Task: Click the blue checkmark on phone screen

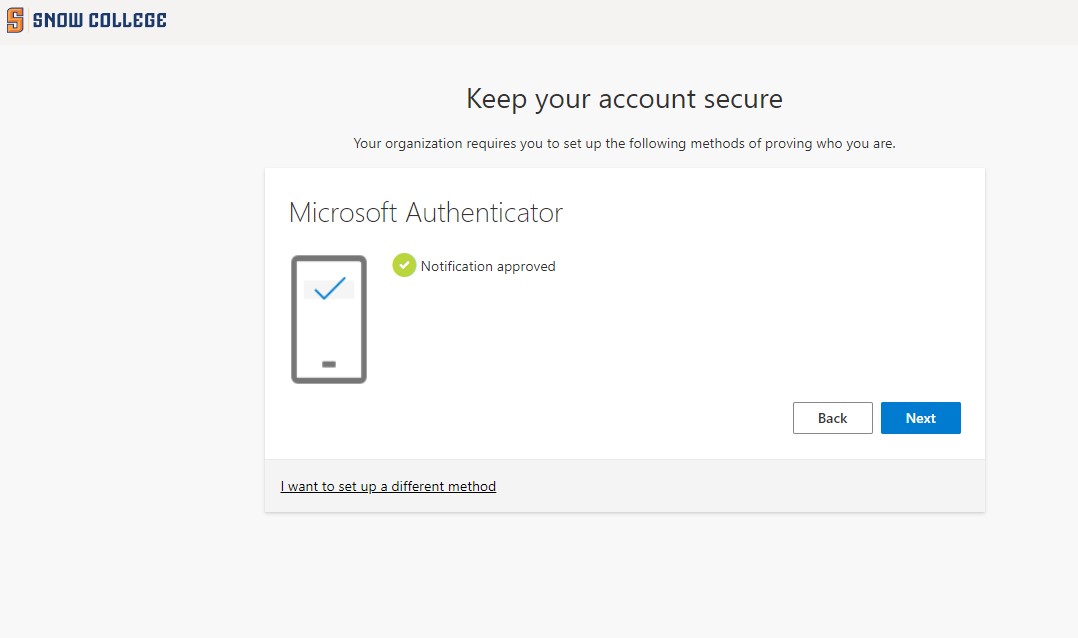Action: (x=329, y=288)
